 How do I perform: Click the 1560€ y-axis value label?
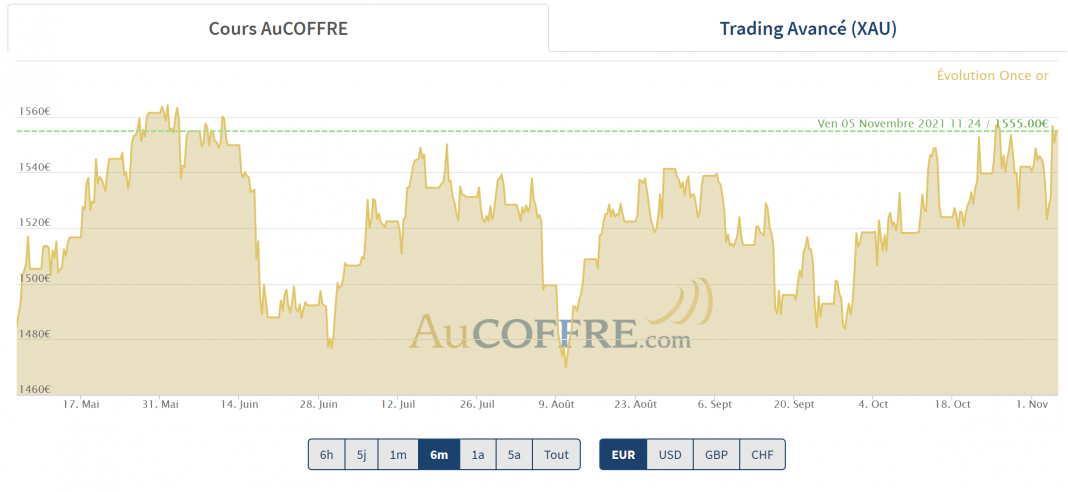[34, 111]
